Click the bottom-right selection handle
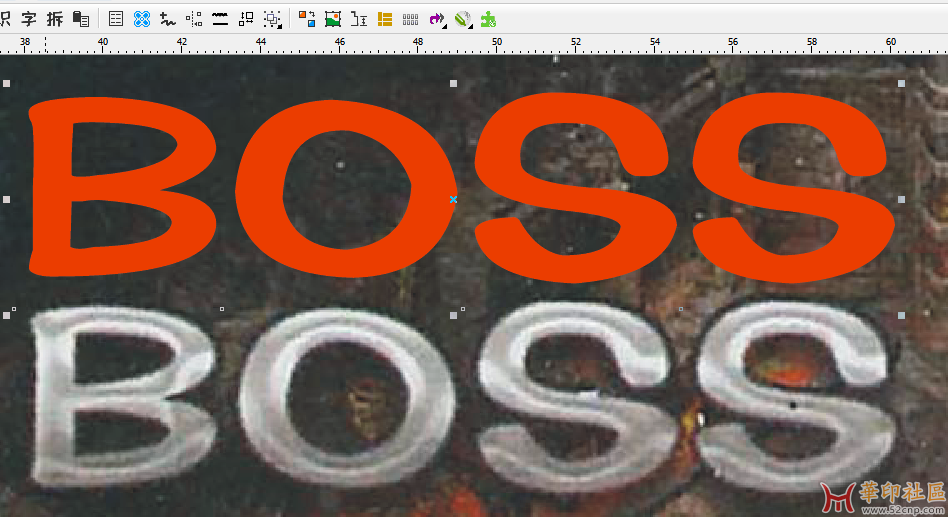The height and width of the screenshot is (517, 948). [x=901, y=316]
